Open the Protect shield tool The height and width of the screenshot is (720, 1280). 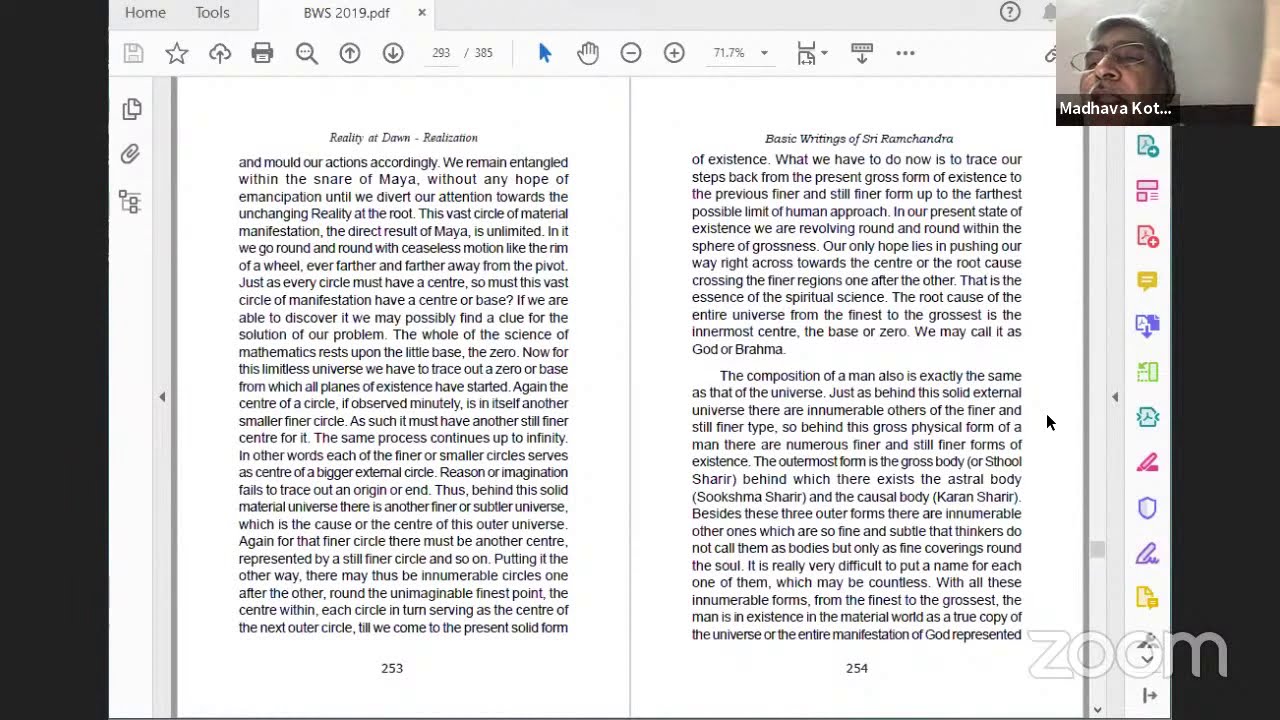pos(1147,508)
